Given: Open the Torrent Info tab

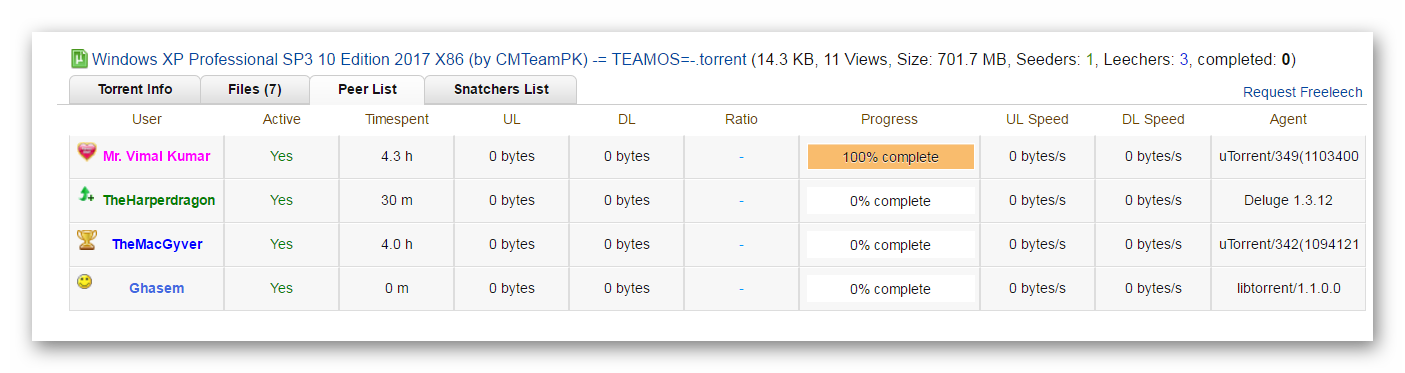Looking at the screenshot, I should point(135,89).
